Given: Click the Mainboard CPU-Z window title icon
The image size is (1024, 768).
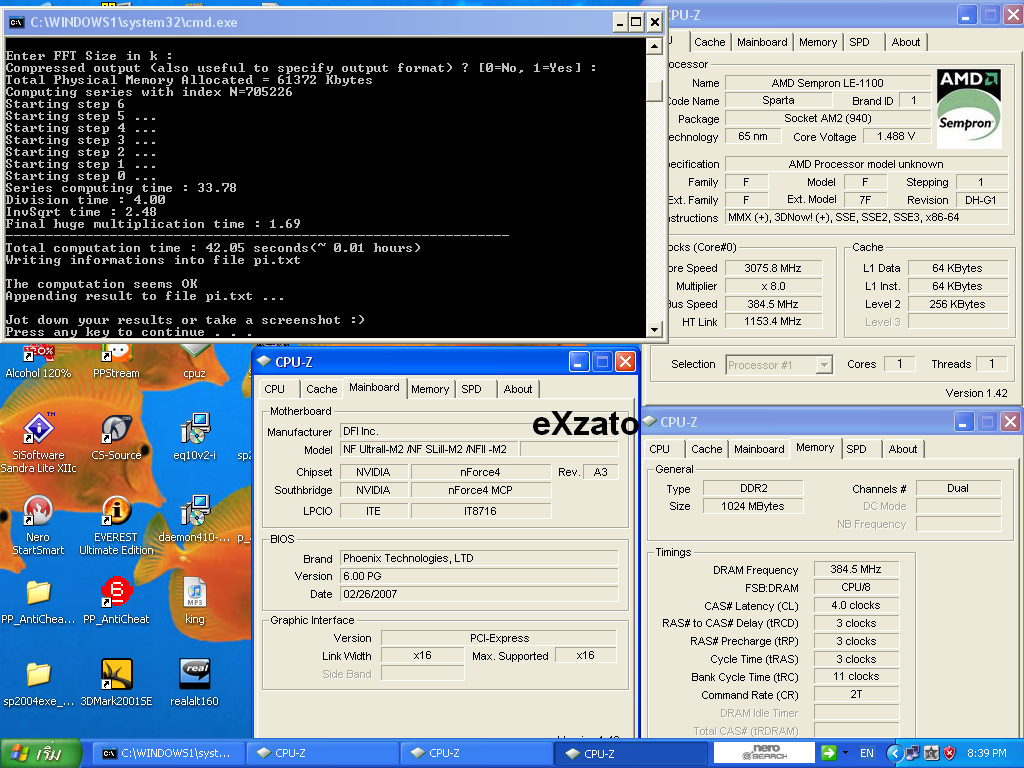Looking at the screenshot, I should coord(264,361).
